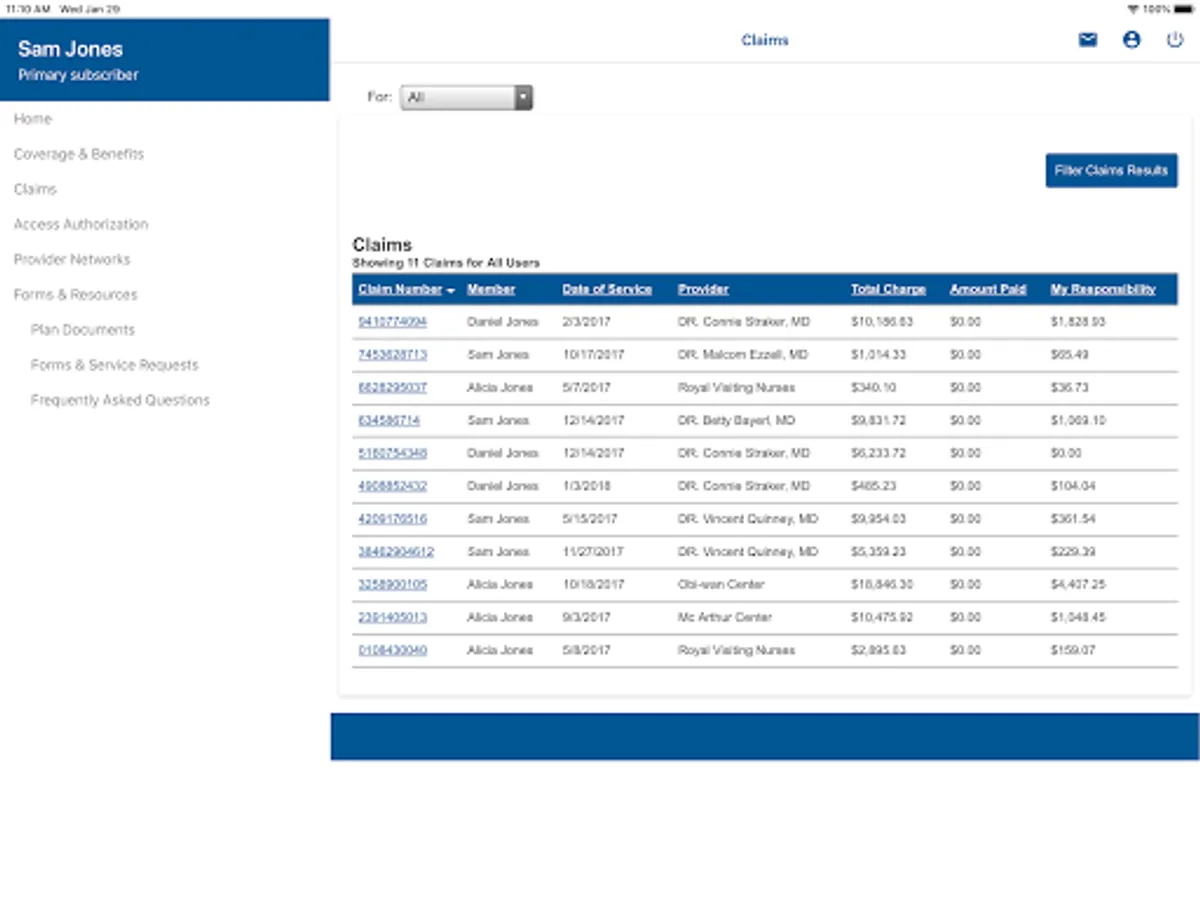The height and width of the screenshot is (900, 1200).
Task: Select Forms & Resources menu item
Action: point(76,294)
